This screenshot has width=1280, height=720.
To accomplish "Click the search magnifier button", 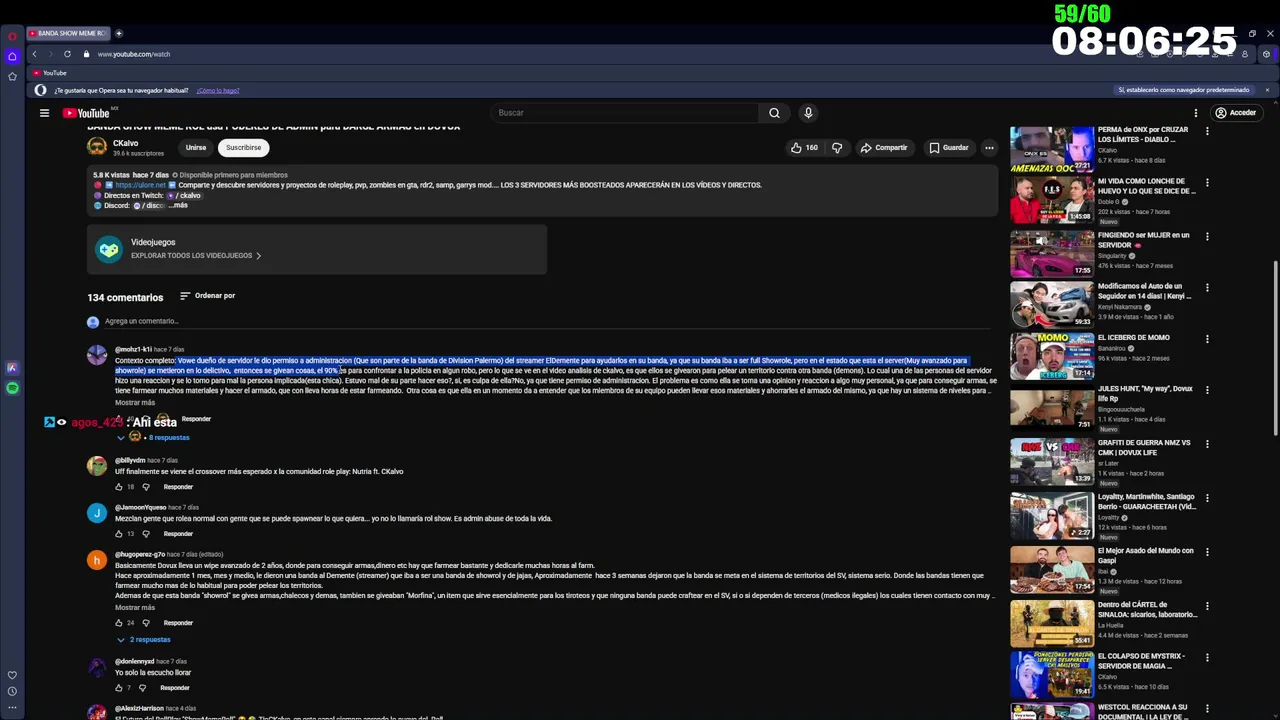I will 774,113.
